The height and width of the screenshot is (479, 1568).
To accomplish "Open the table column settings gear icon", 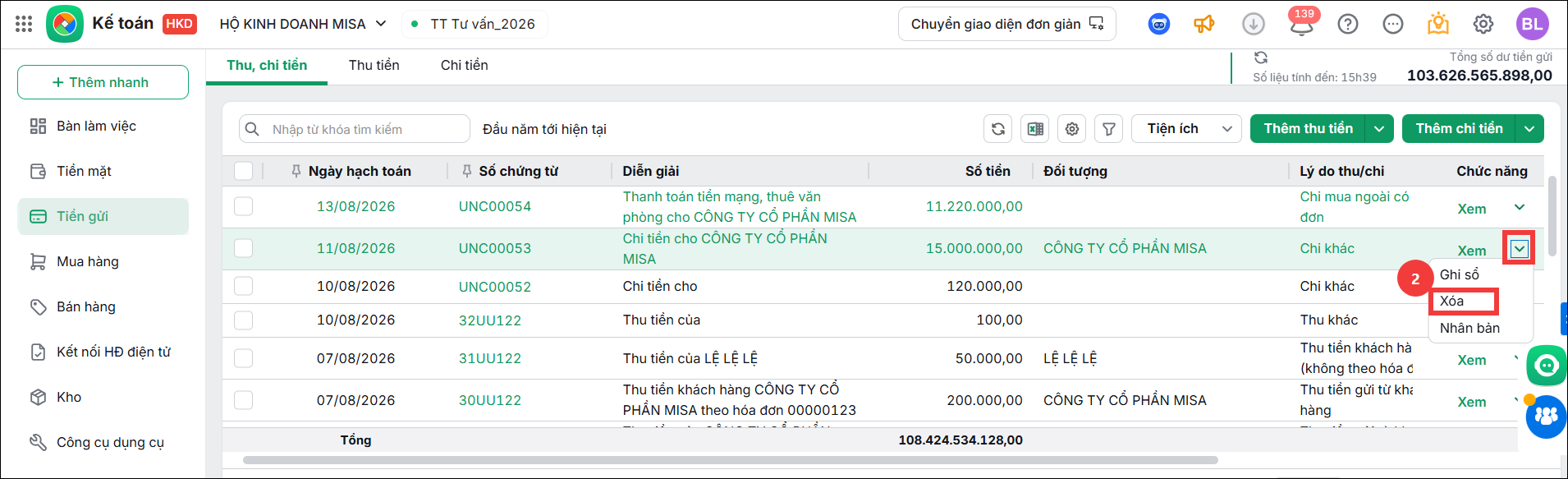I will tap(1072, 129).
